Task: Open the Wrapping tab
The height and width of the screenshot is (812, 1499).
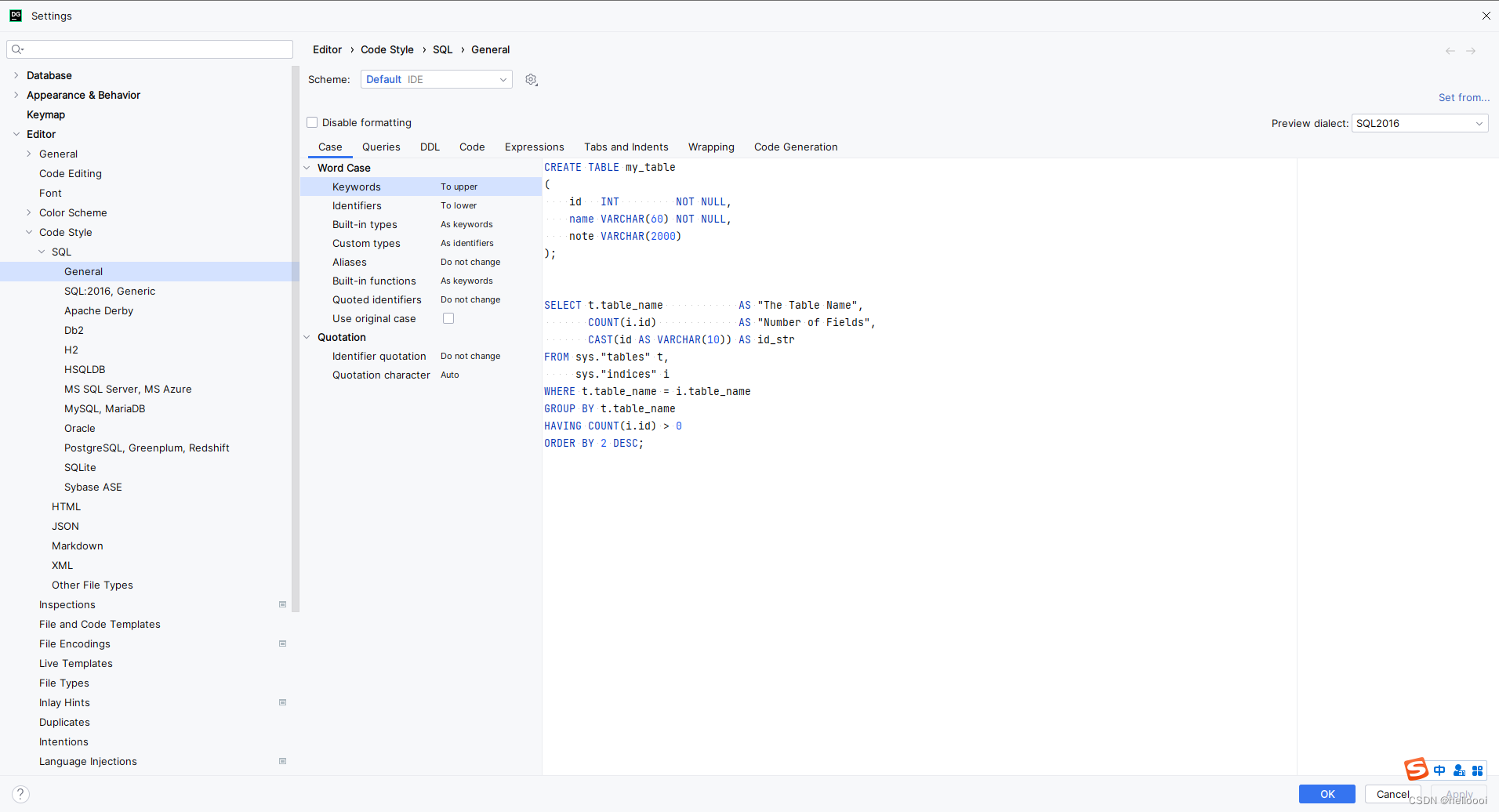Action: [x=711, y=147]
